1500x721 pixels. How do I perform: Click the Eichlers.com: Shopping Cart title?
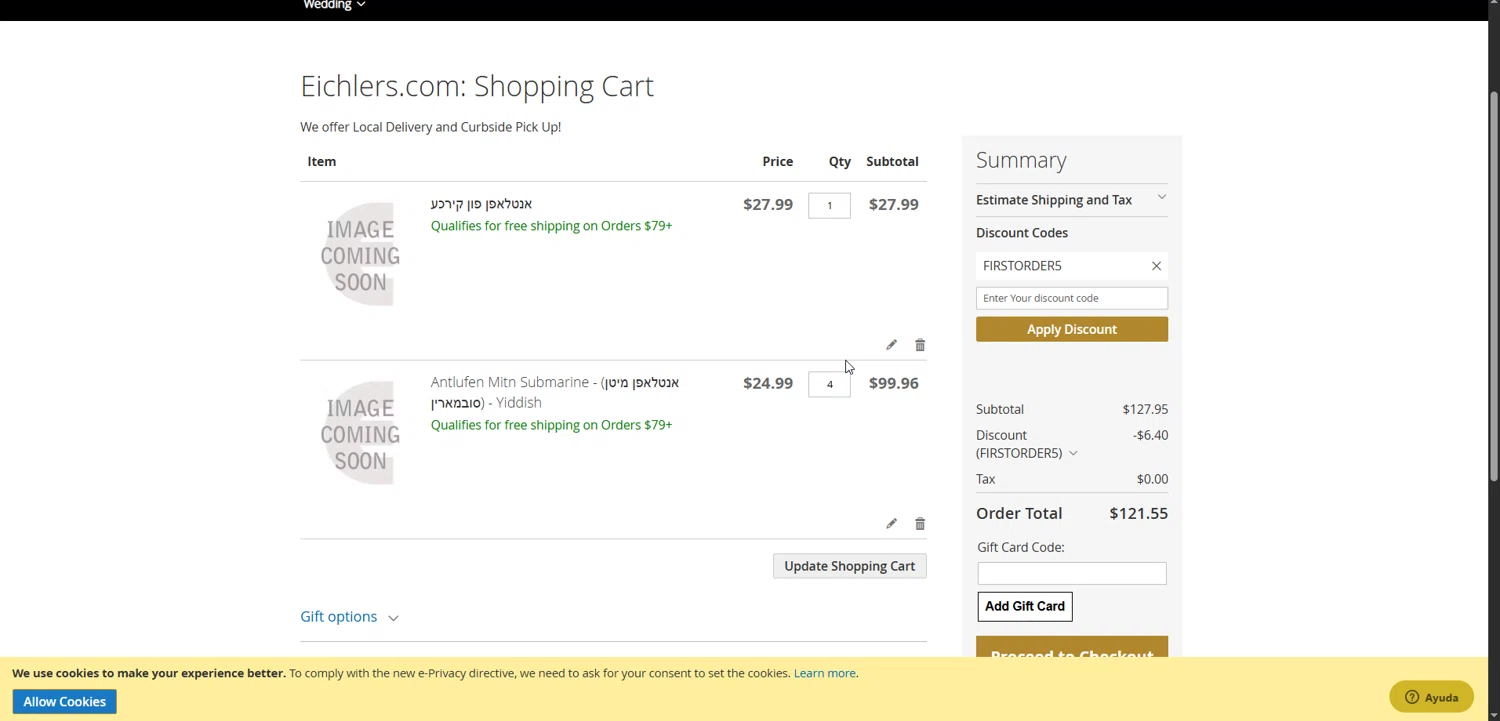477,86
